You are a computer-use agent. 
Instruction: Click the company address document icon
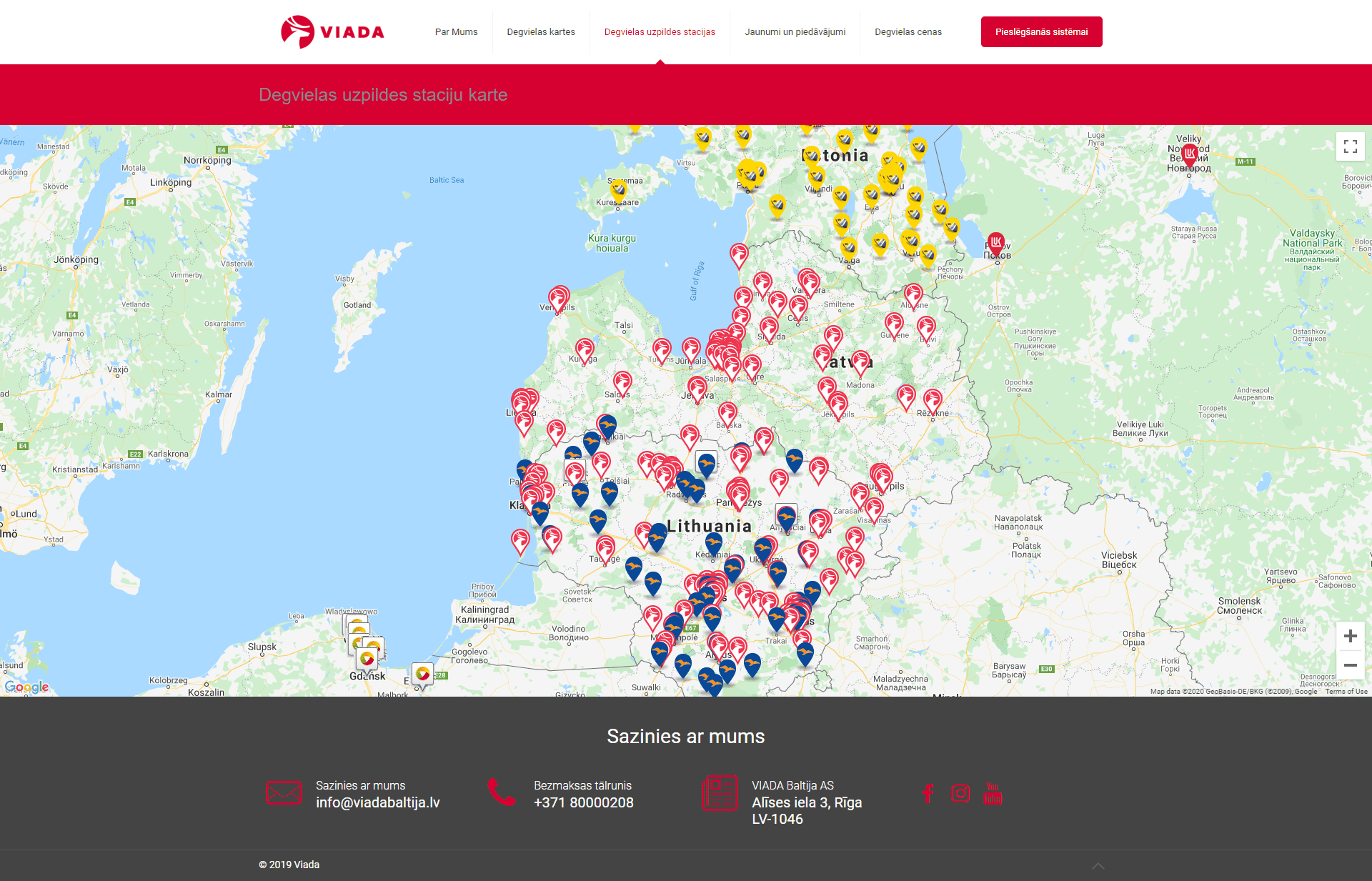point(720,793)
